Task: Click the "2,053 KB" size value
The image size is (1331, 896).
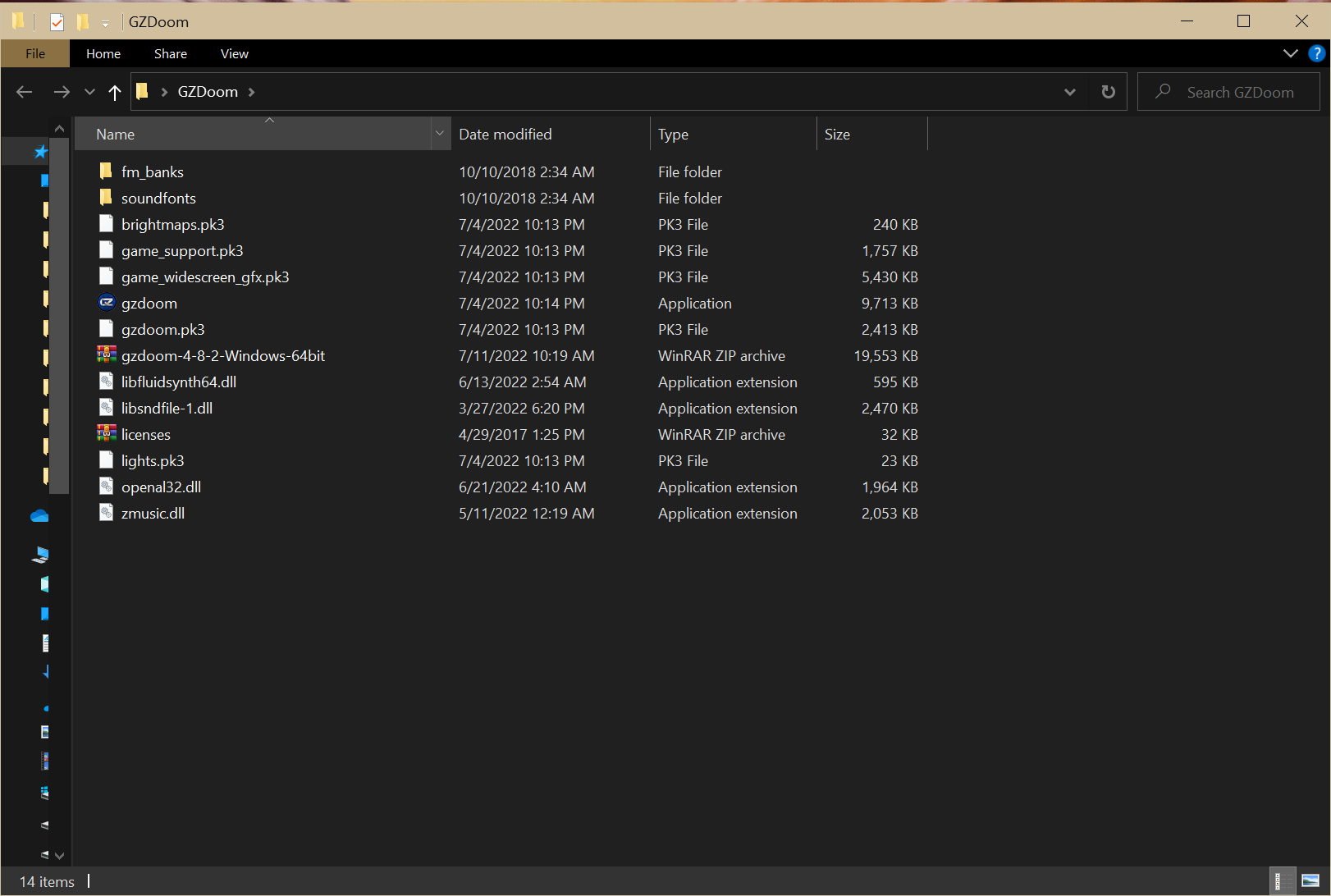Action: [x=890, y=513]
